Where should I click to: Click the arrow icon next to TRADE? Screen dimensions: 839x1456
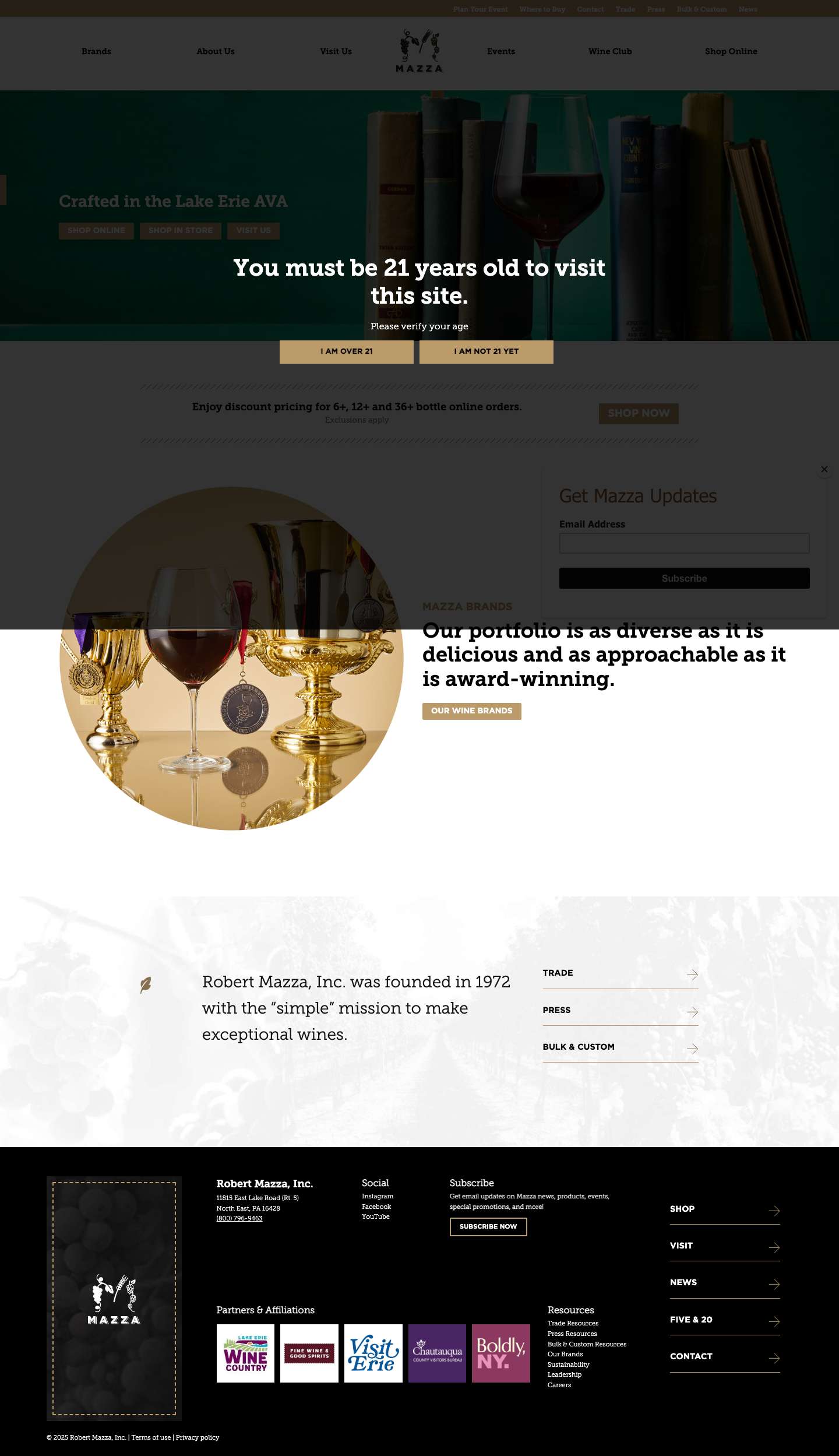click(692, 975)
